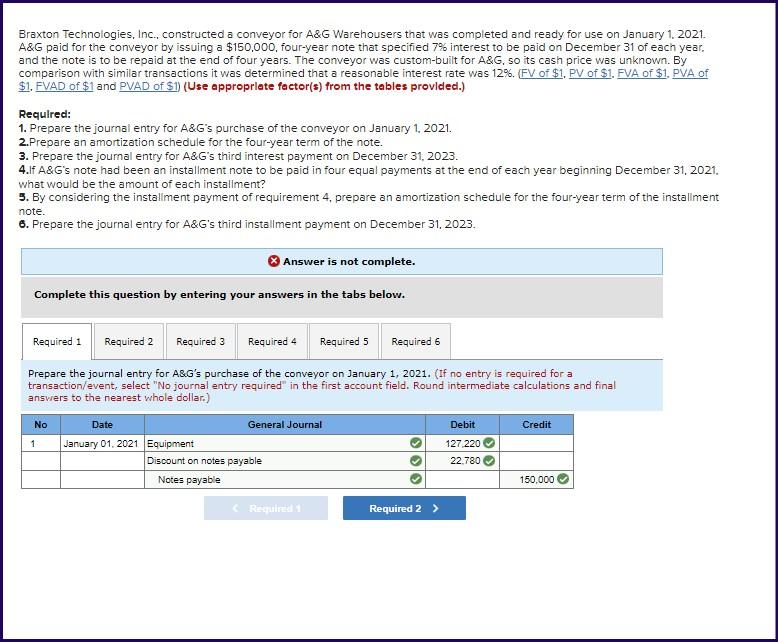Open the PV of $1 table link
This screenshot has width=778, height=642.
coord(590,73)
